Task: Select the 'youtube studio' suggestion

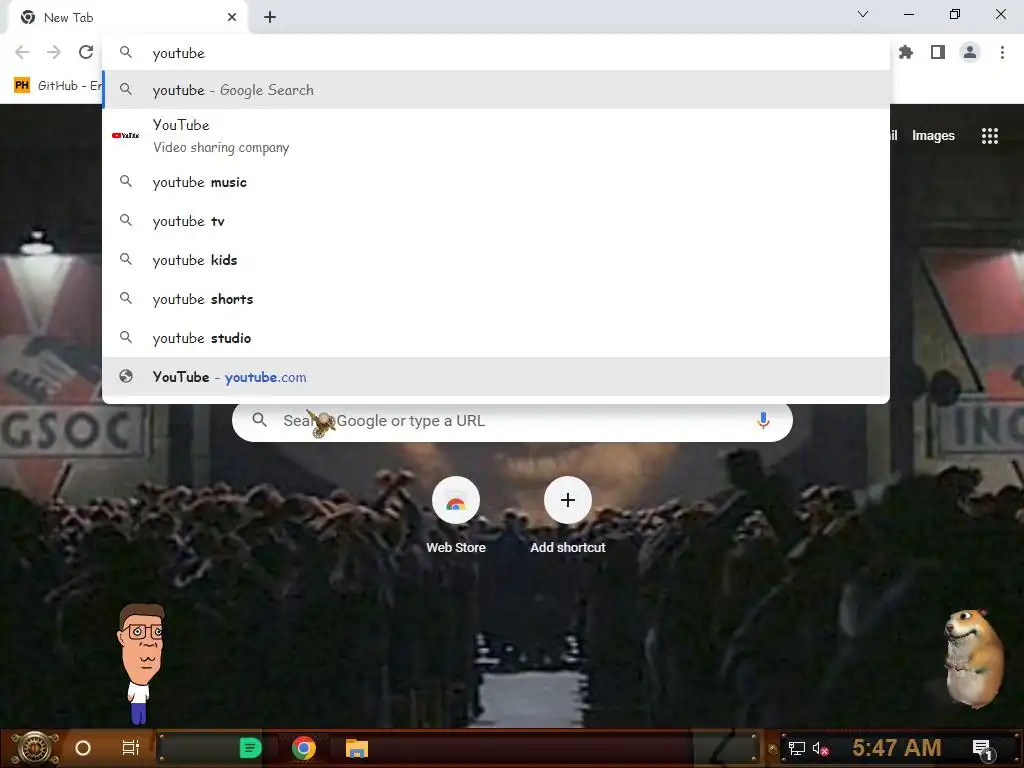Action: 496,338
